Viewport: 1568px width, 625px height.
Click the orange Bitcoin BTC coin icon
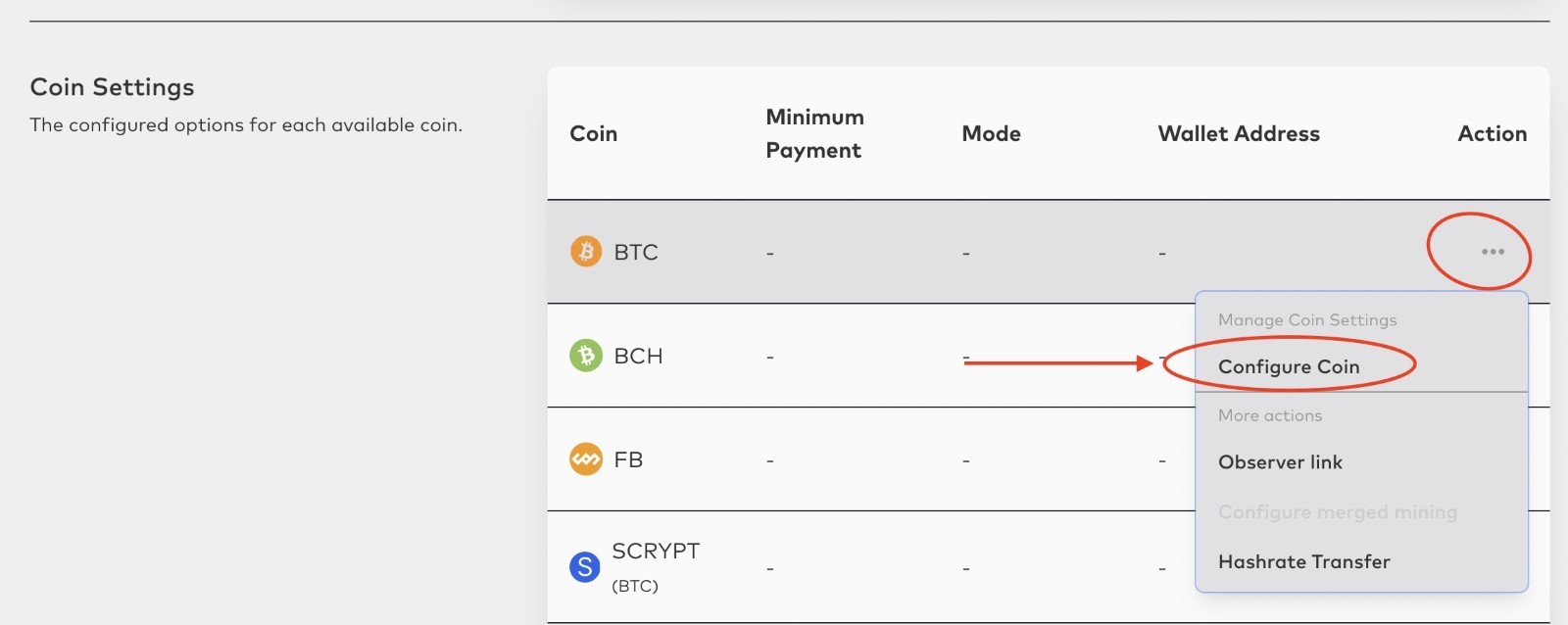click(586, 252)
